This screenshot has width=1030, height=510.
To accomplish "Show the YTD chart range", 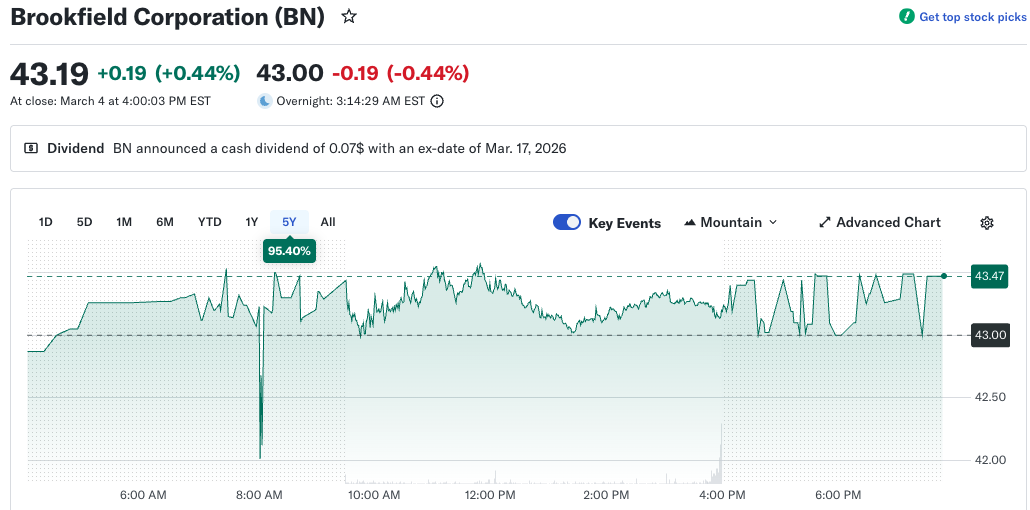I will tap(209, 222).
